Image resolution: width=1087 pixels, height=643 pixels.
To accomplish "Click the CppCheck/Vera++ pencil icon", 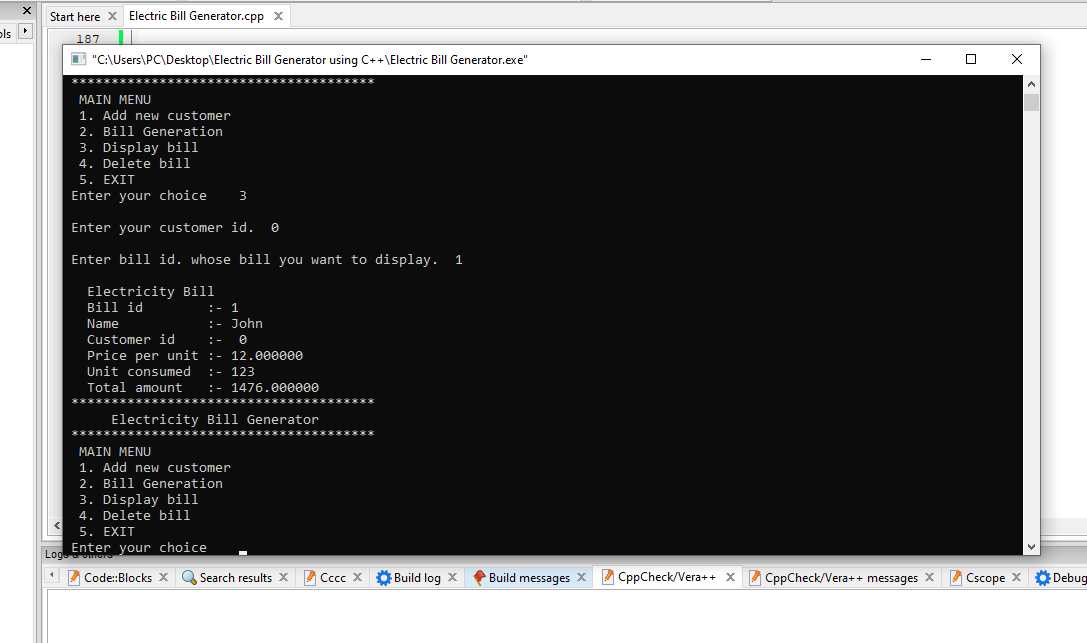I will [607, 577].
